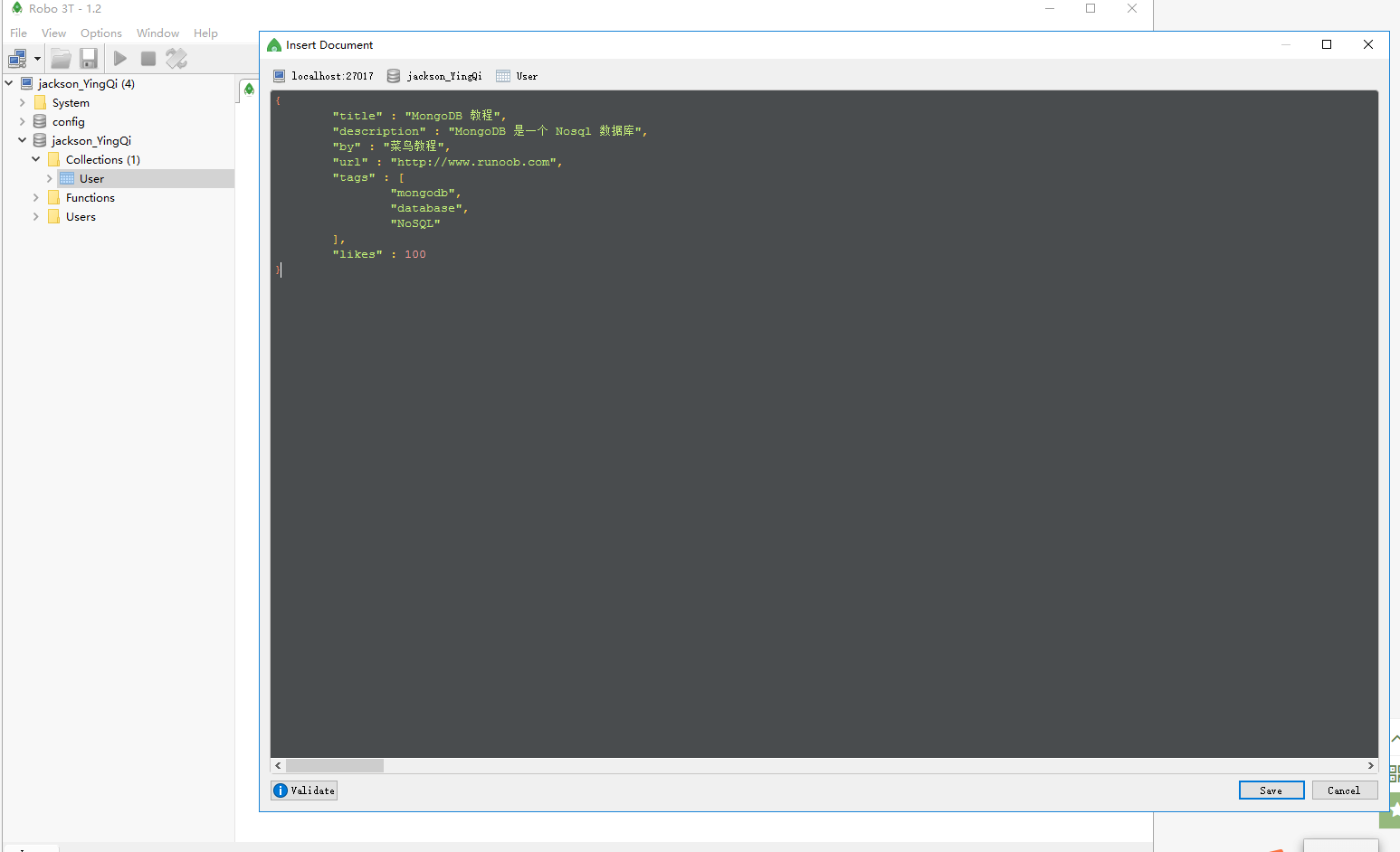Image resolution: width=1400 pixels, height=852 pixels.
Task: Click the Save floppy disk icon
Action: point(89,59)
